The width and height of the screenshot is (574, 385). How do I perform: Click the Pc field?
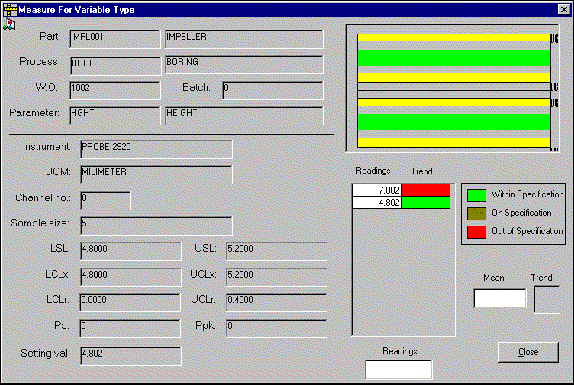pyautogui.click(x=130, y=328)
